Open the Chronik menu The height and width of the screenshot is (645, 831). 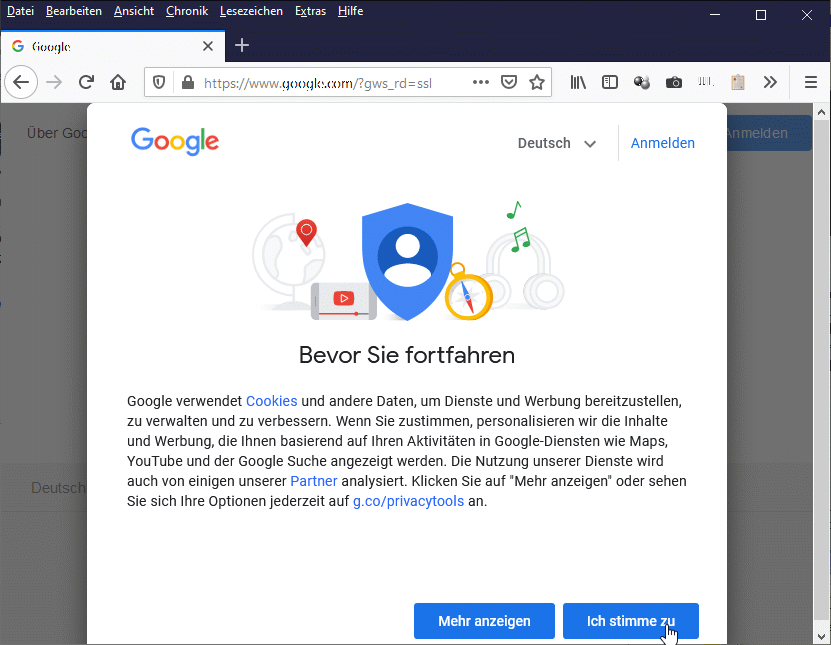pos(187,12)
